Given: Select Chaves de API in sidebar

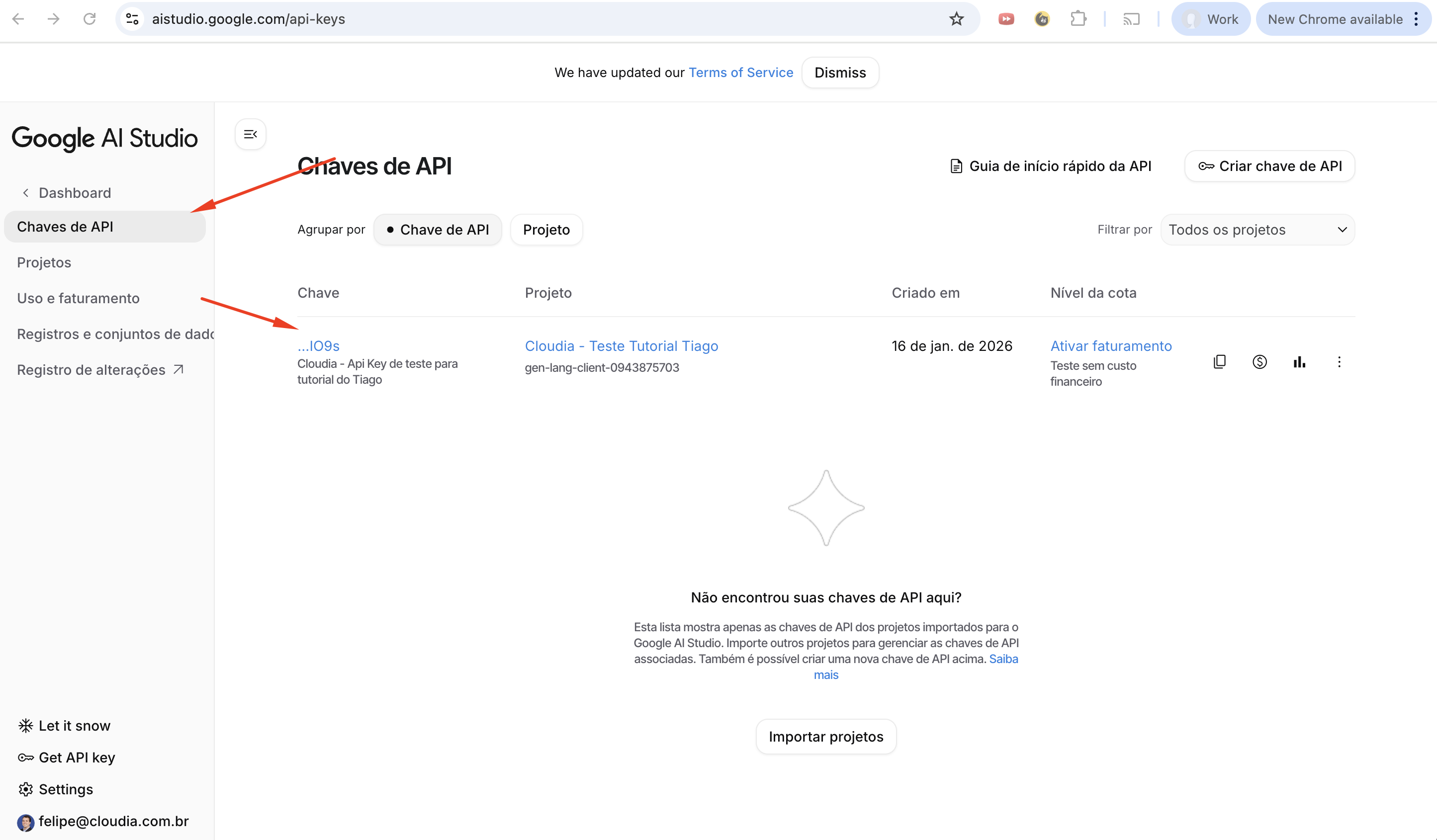Looking at the screenshot, I should click(x=105, y=226).
